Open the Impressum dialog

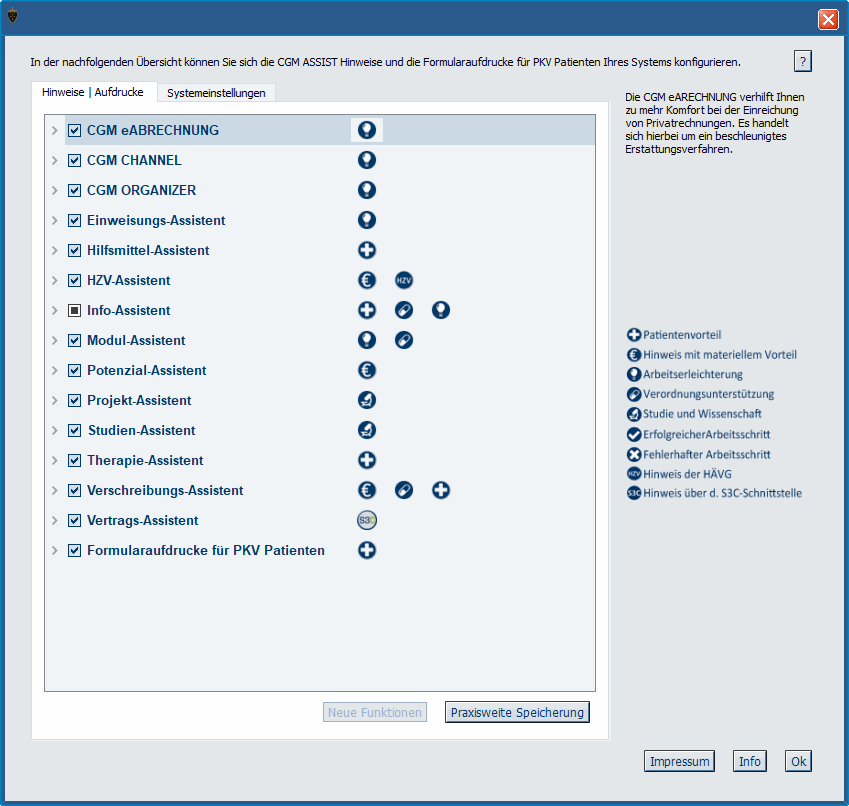coord(680,761)
